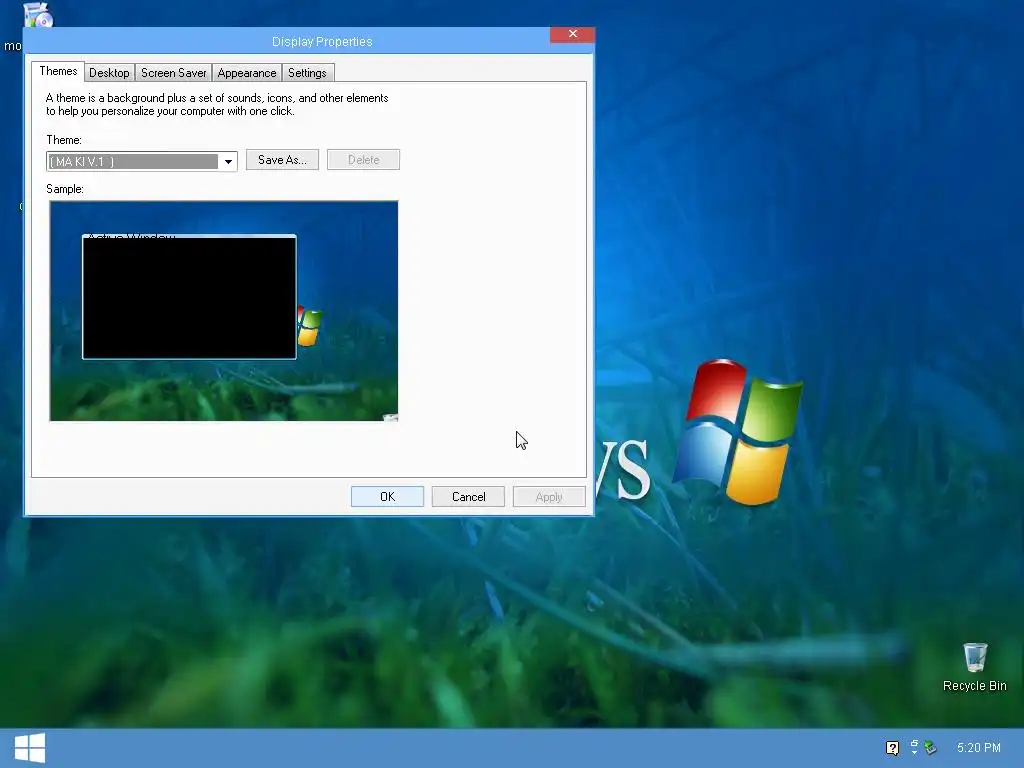Open the Recycle Bin desktop icon
The width and height of the screenshot is (1024, 768).
pyautogui.click(x=974, y=667)
